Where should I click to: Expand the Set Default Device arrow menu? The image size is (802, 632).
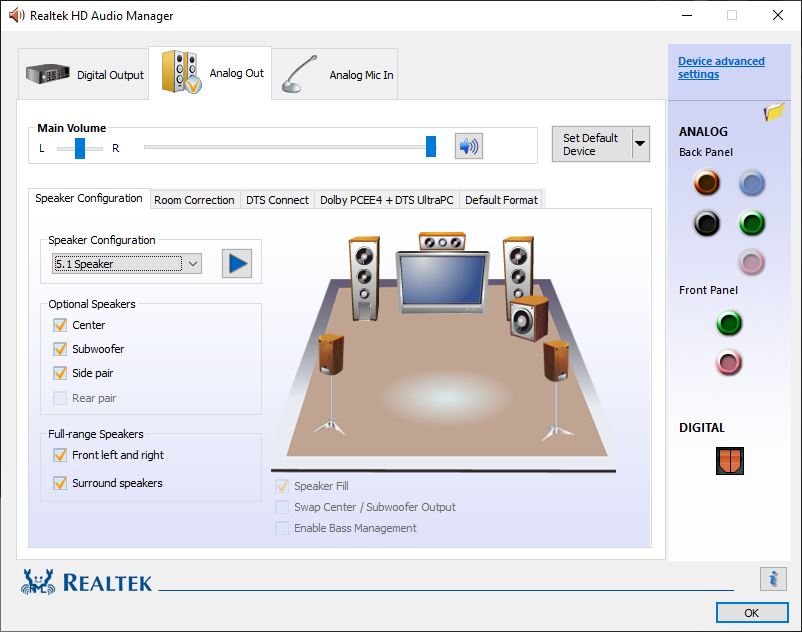[x=640, y=144]
